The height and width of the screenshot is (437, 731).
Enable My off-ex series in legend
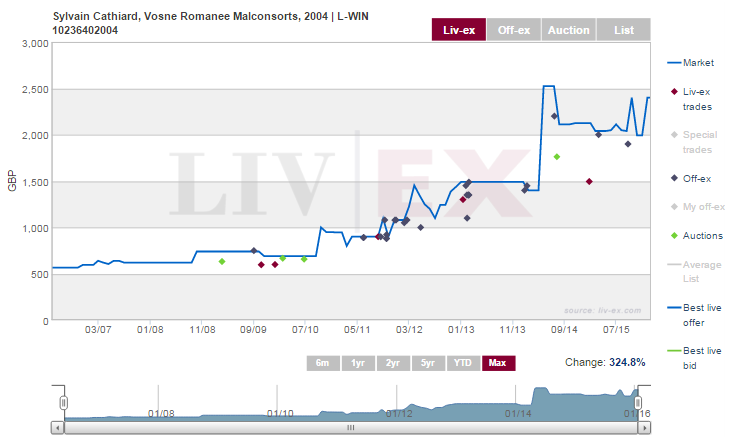pyautogui.click(x=697, y=207)
